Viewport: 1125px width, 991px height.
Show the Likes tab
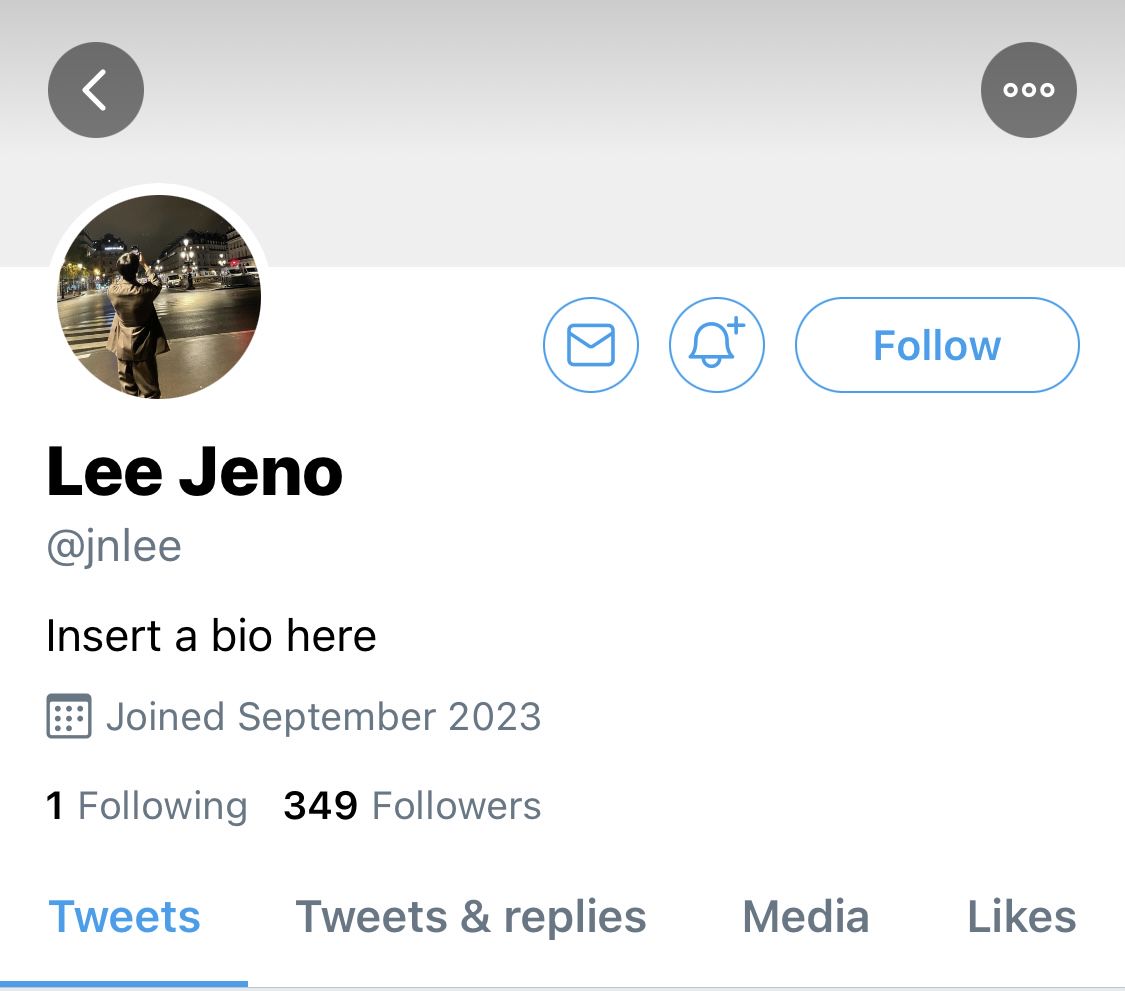[x=1022, y=916]
